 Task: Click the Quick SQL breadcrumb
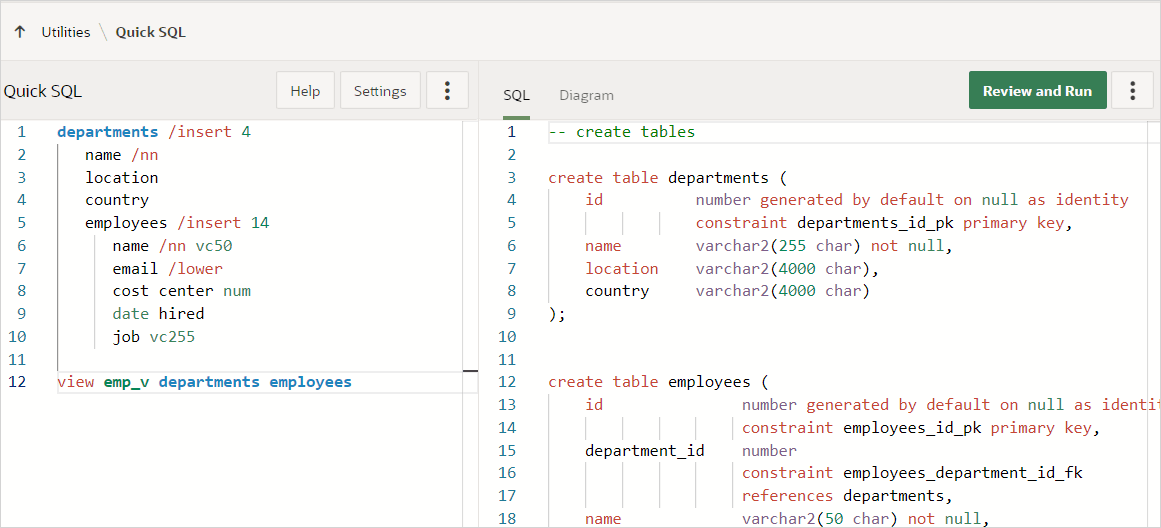point(150,32)
